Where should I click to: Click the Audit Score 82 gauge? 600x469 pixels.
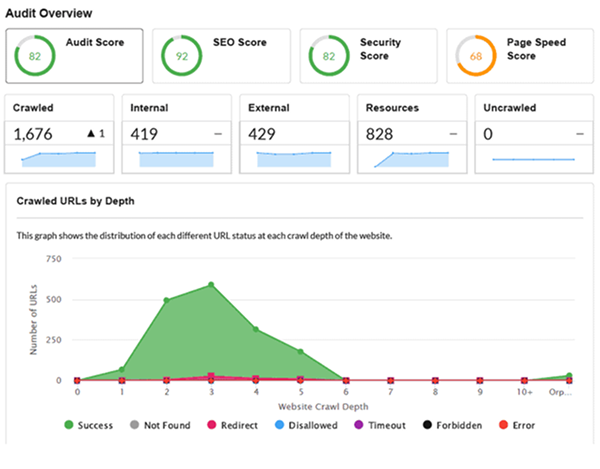coord(35,56)
